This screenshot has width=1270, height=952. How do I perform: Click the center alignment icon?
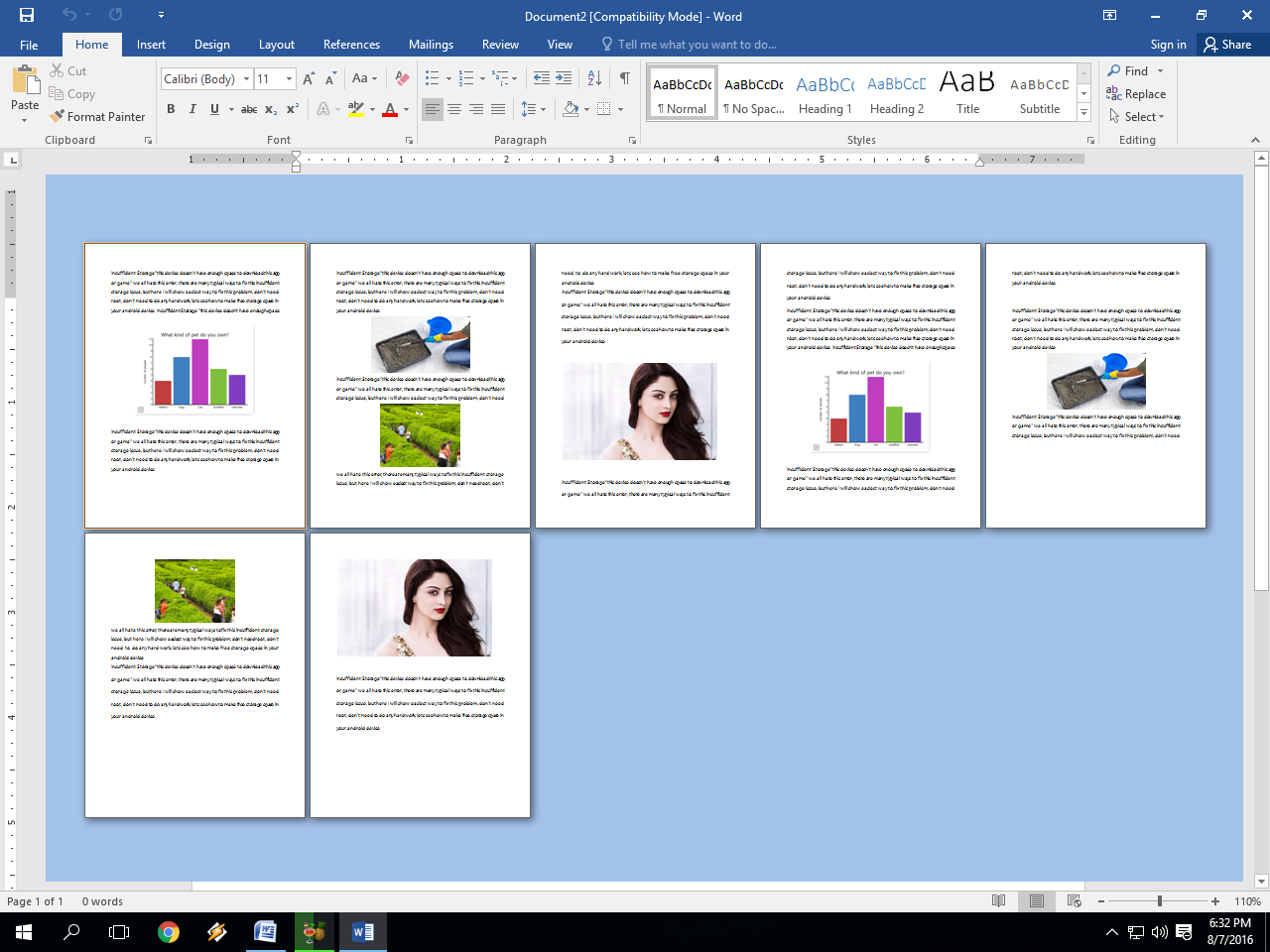coord(453,109)
